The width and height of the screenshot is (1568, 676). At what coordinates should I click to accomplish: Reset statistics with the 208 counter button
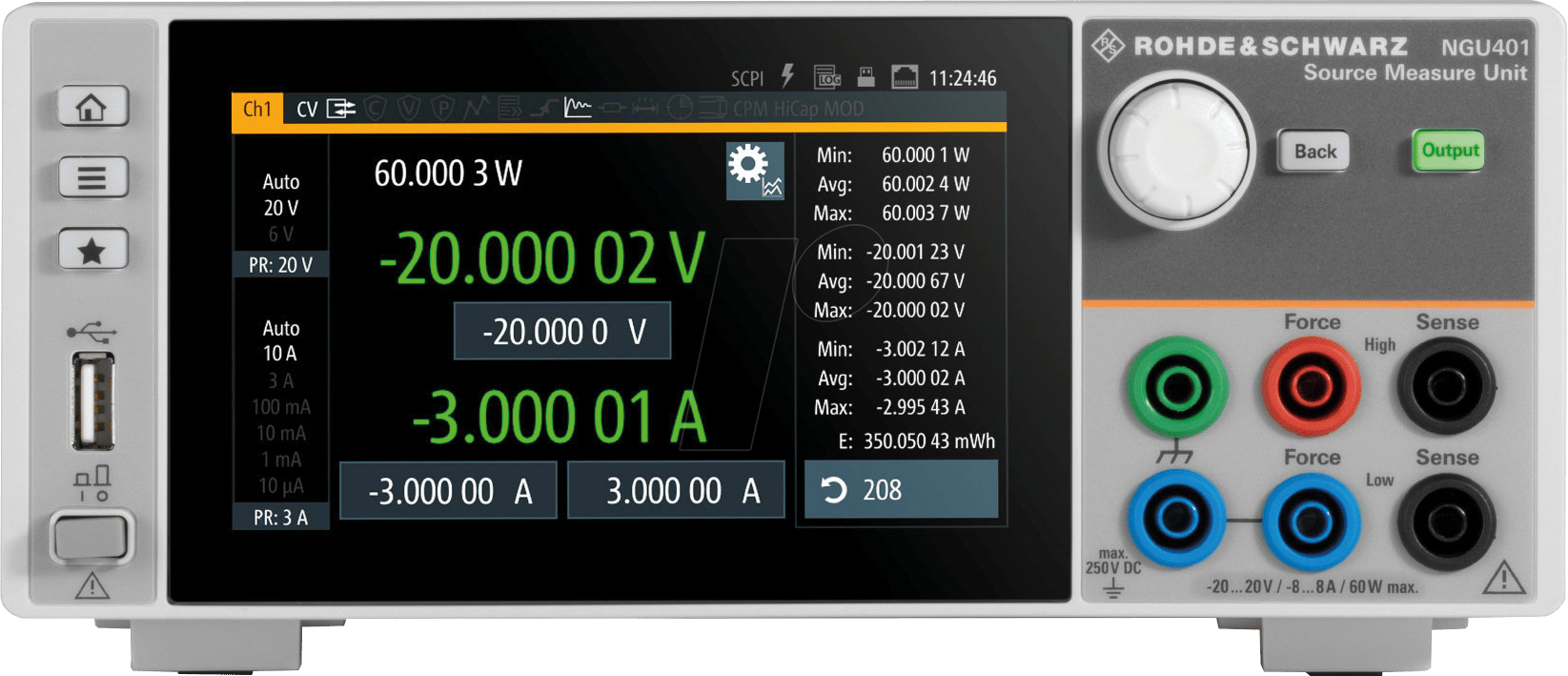pyautogui.click(x=901, y=490)
